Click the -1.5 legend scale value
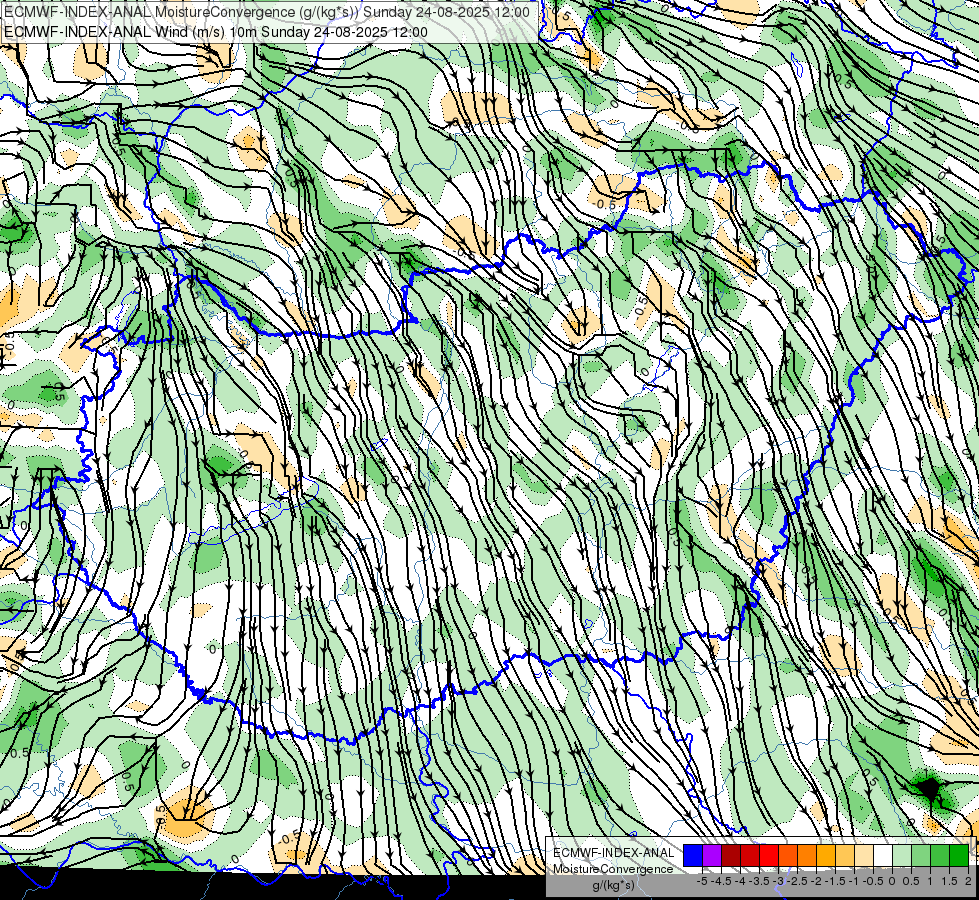 (835, 881)
